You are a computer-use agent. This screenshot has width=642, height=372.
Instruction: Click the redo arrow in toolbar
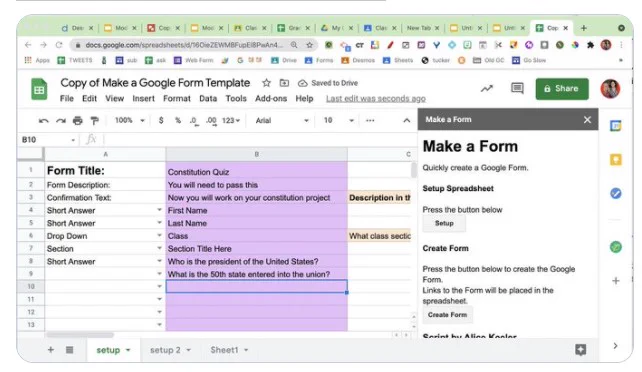(x=61, y=121)
